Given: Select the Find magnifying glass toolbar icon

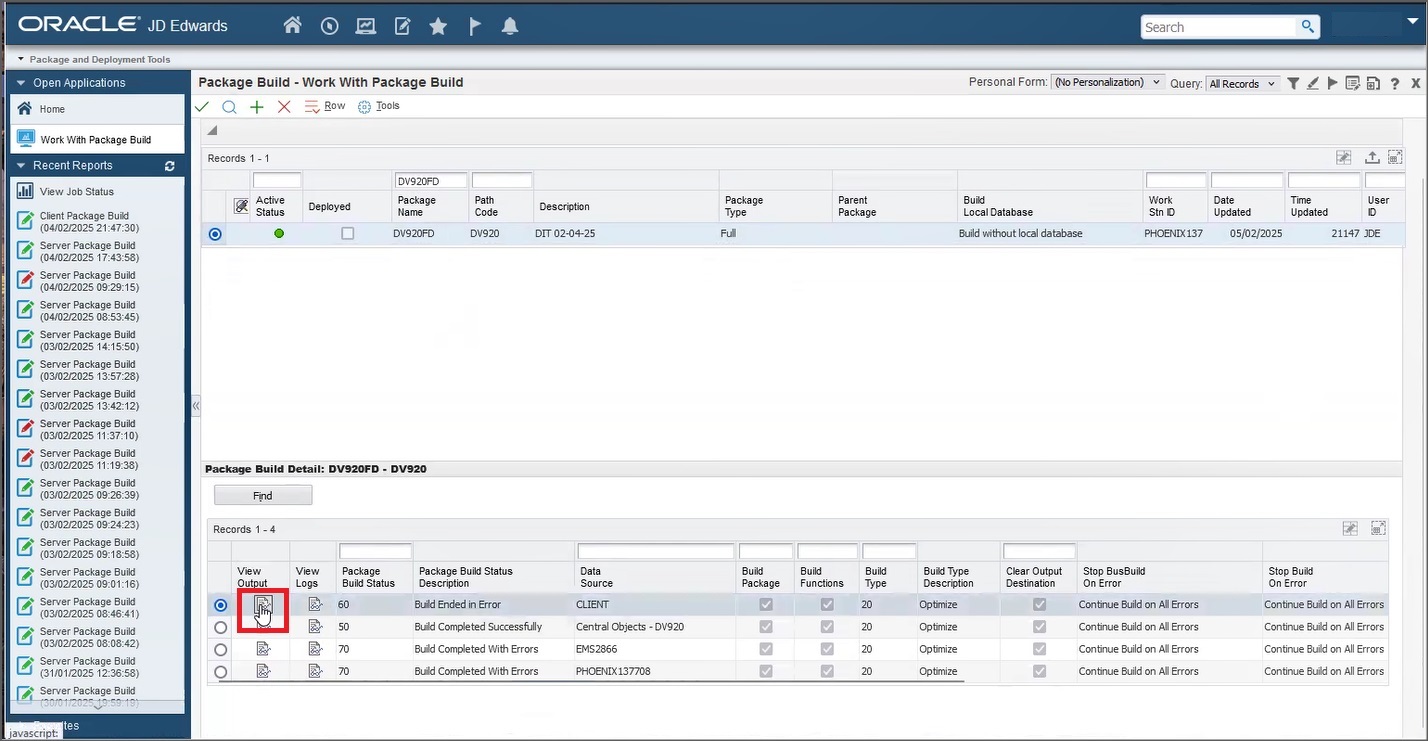Looking at the screenshot, I should click(x=229, y=106).
